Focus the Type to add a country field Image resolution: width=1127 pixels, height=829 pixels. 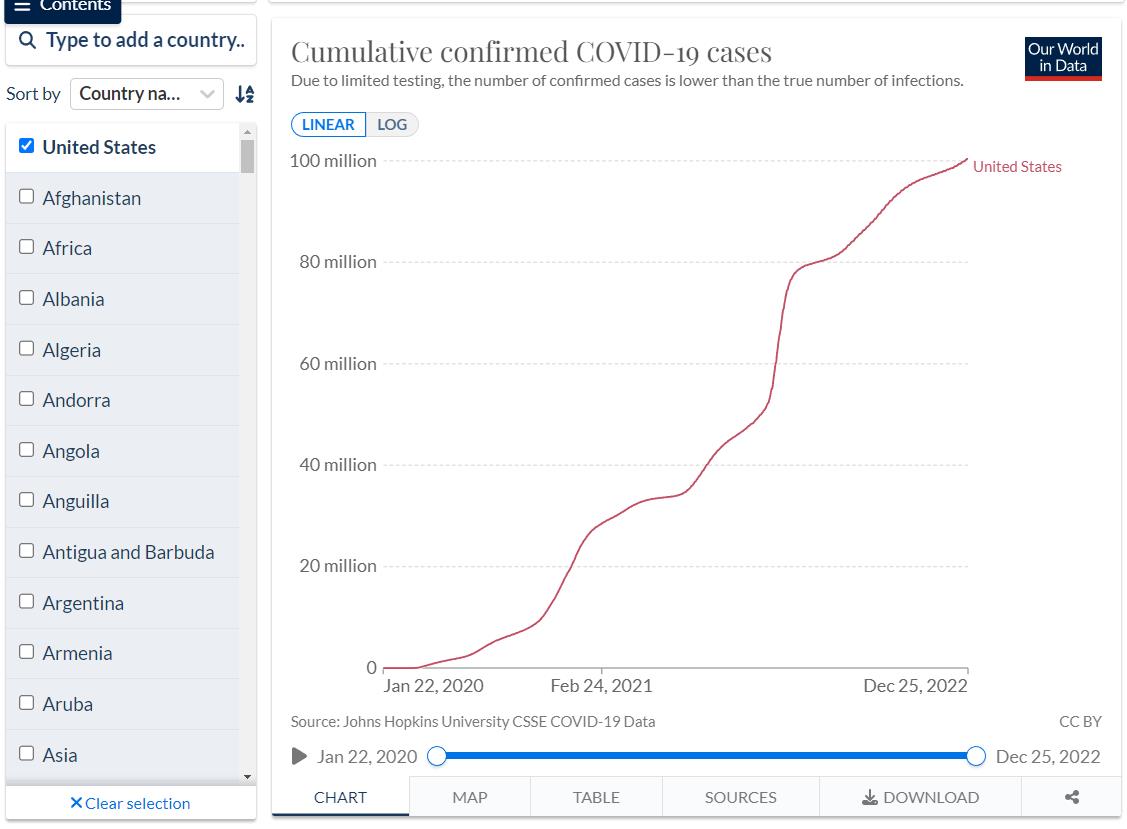coord(145,41)
